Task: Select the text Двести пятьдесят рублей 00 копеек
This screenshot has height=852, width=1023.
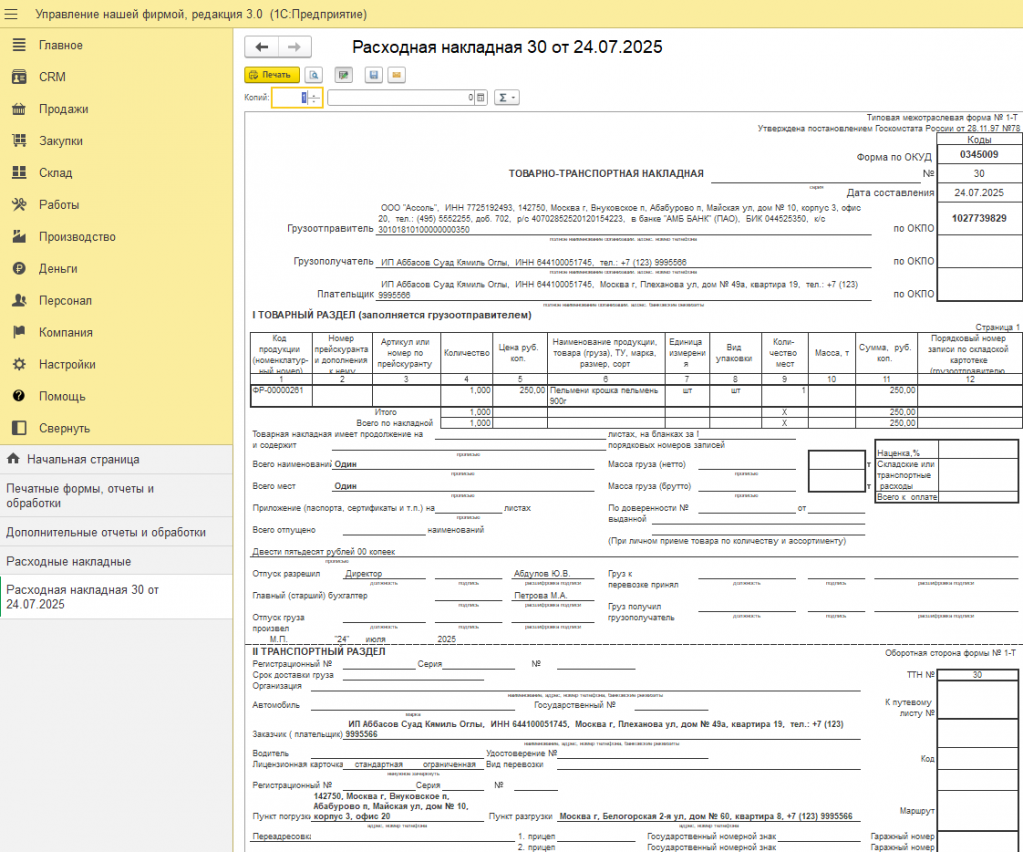Action: point(324,552)
